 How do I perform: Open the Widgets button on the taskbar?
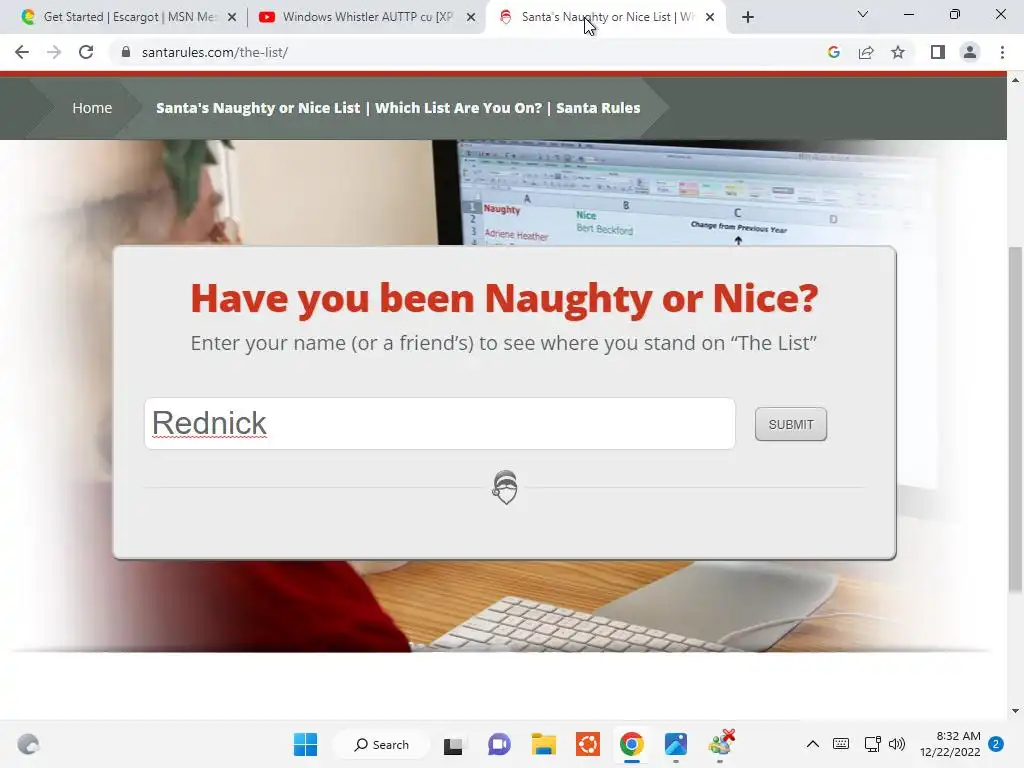tap(28, 744)
